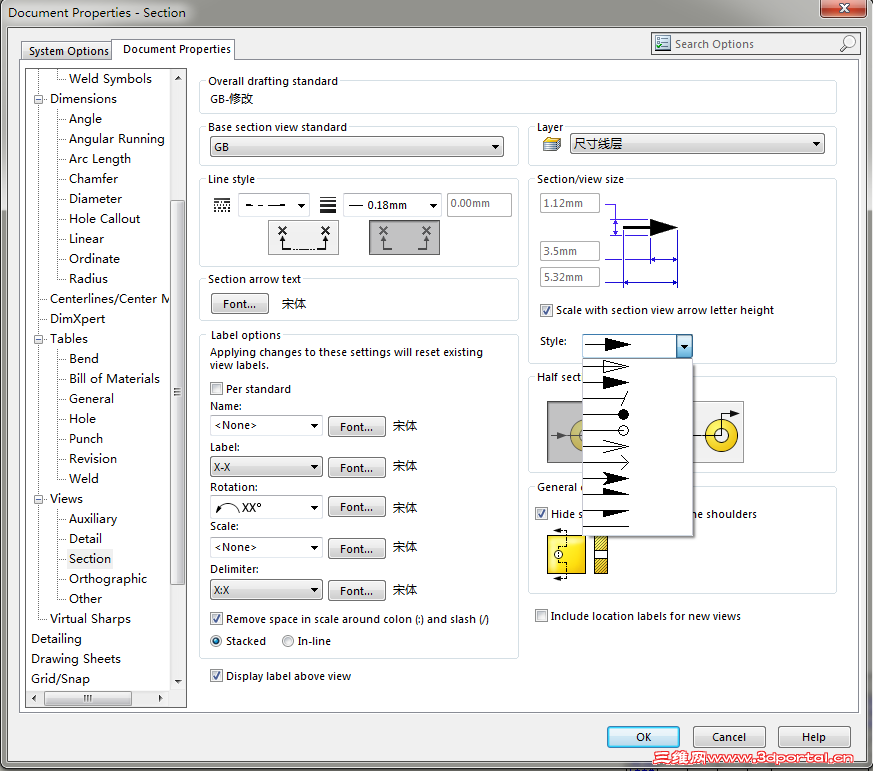
Task: Click Font button next to Name
Action: point(356,427)
